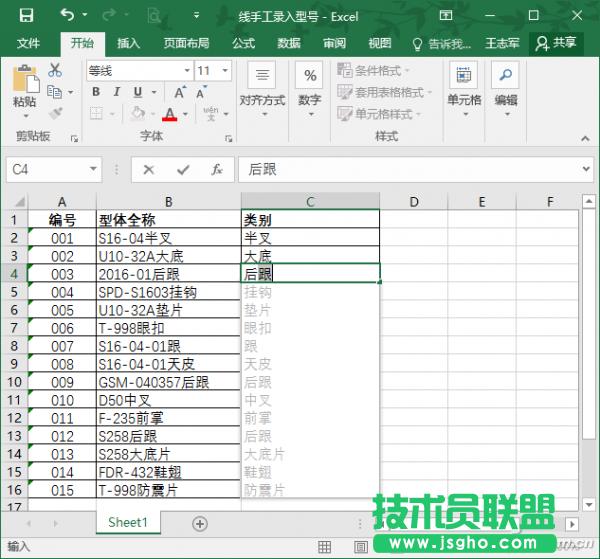Open the font size dropdown

(211, 71)
